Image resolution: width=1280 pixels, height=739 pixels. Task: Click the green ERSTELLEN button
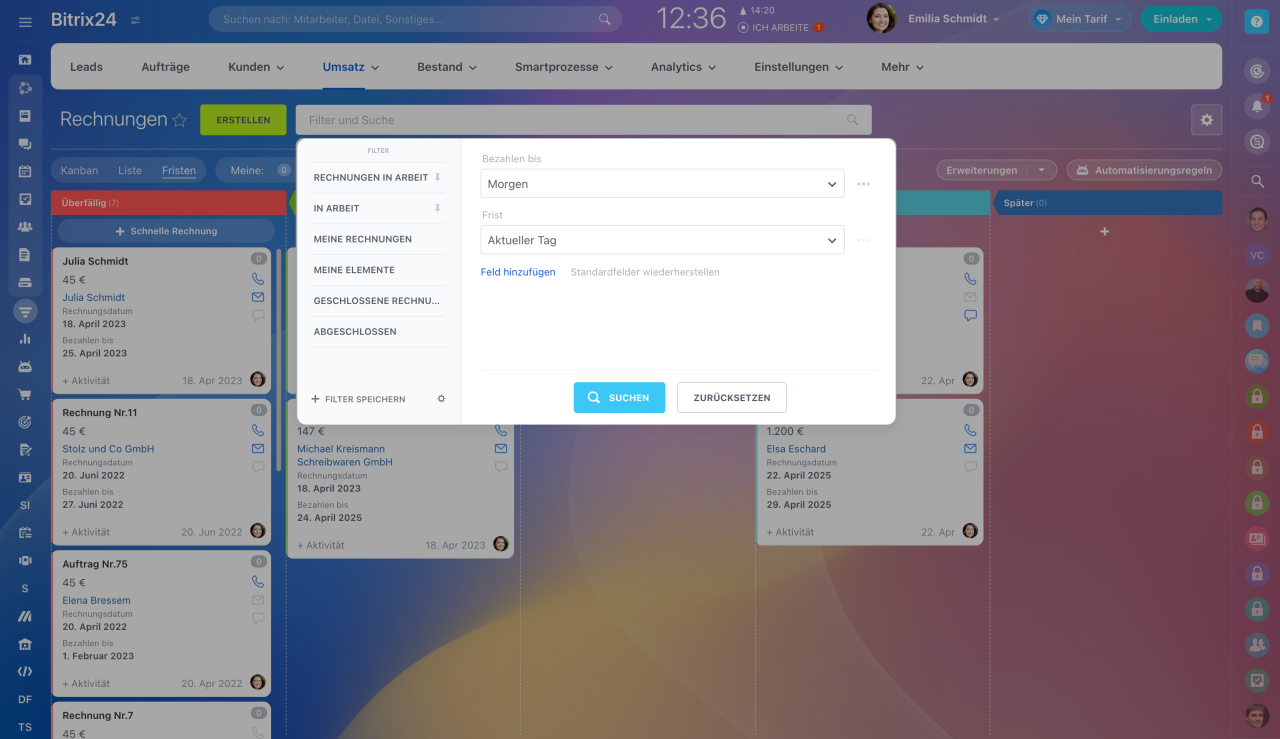click(x=243, y=120)
